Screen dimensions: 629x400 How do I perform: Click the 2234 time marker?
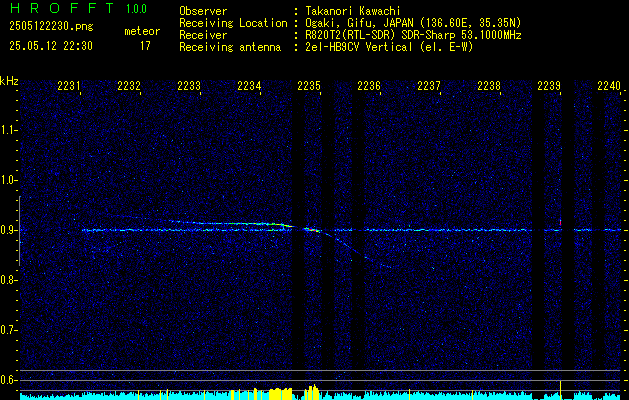[249, 85]
